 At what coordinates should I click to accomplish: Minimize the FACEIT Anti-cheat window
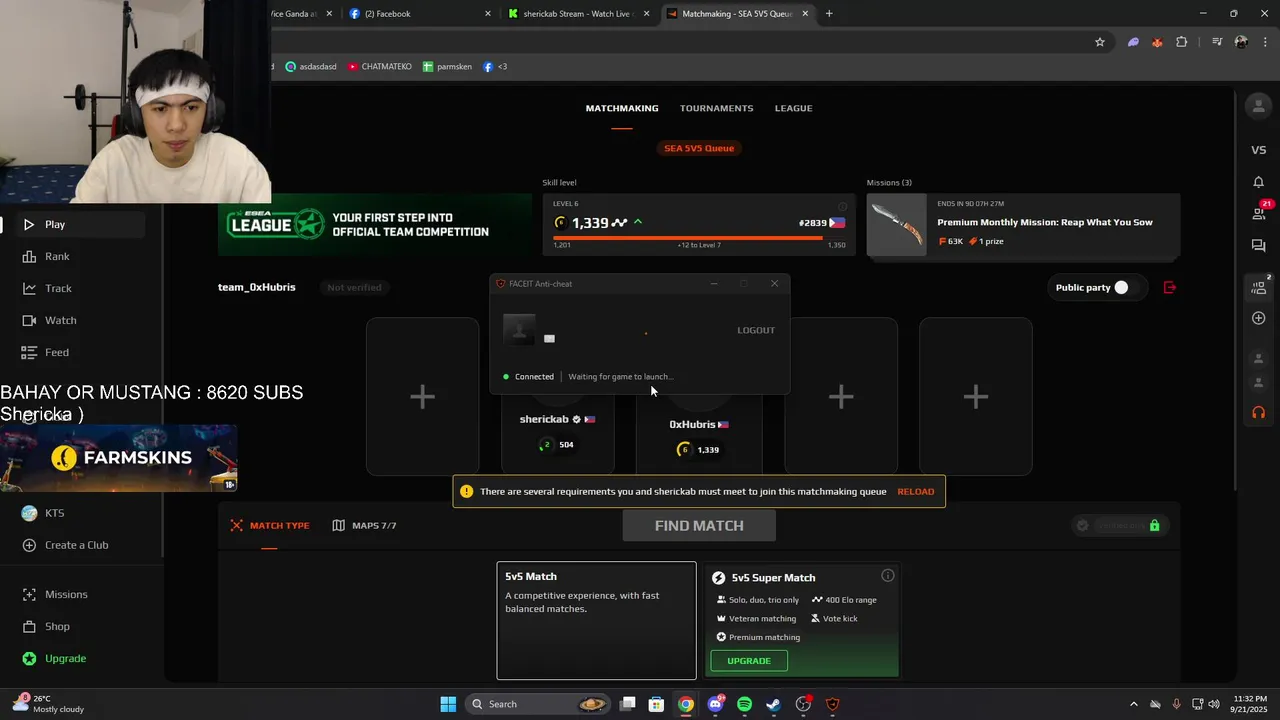tap(714, 284)
